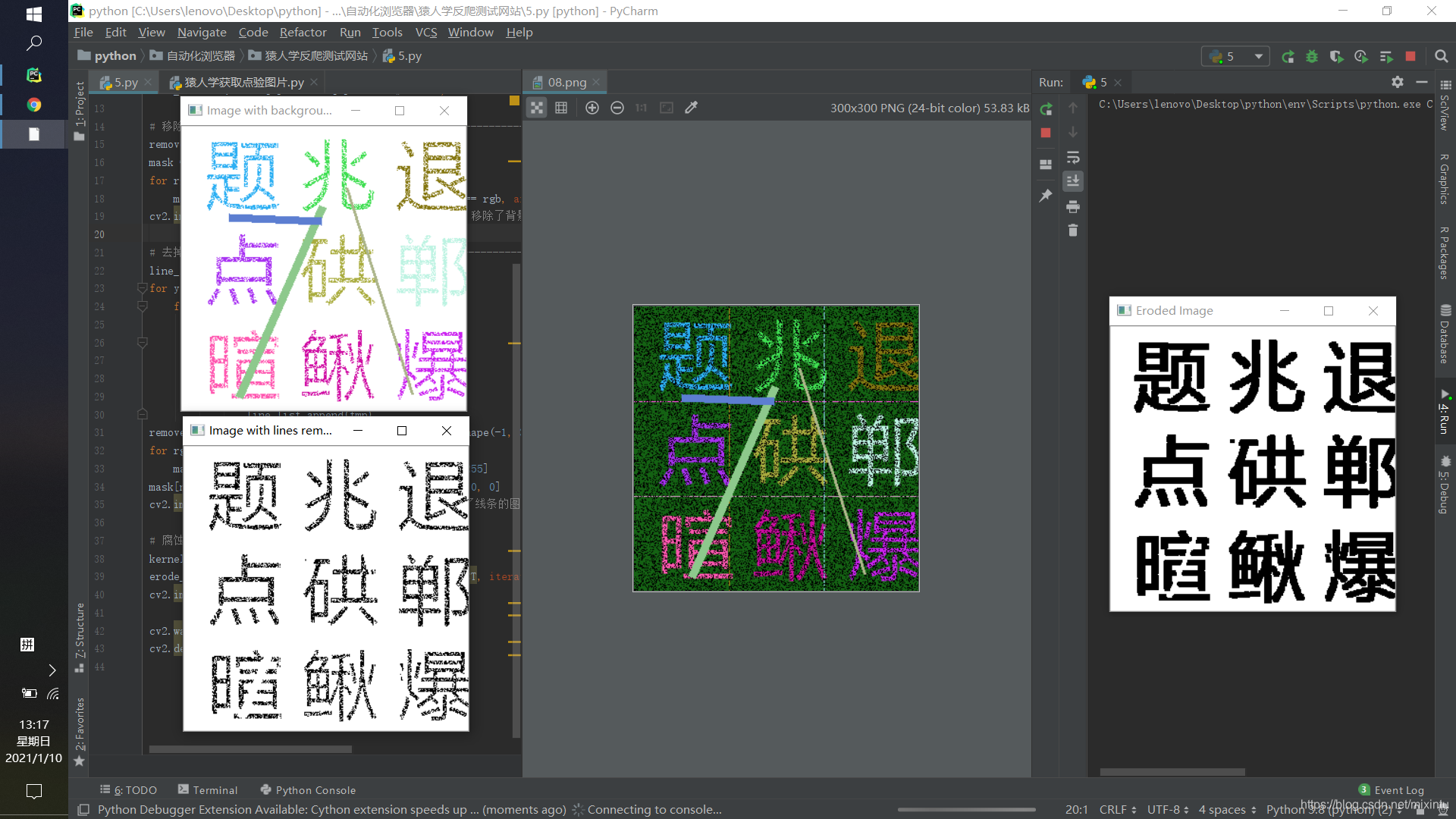Screen dimensions: 1456x819
Task: Reset image zoom to 1:1 actual size
Action: pyautogui.click(x=641, y=108)
